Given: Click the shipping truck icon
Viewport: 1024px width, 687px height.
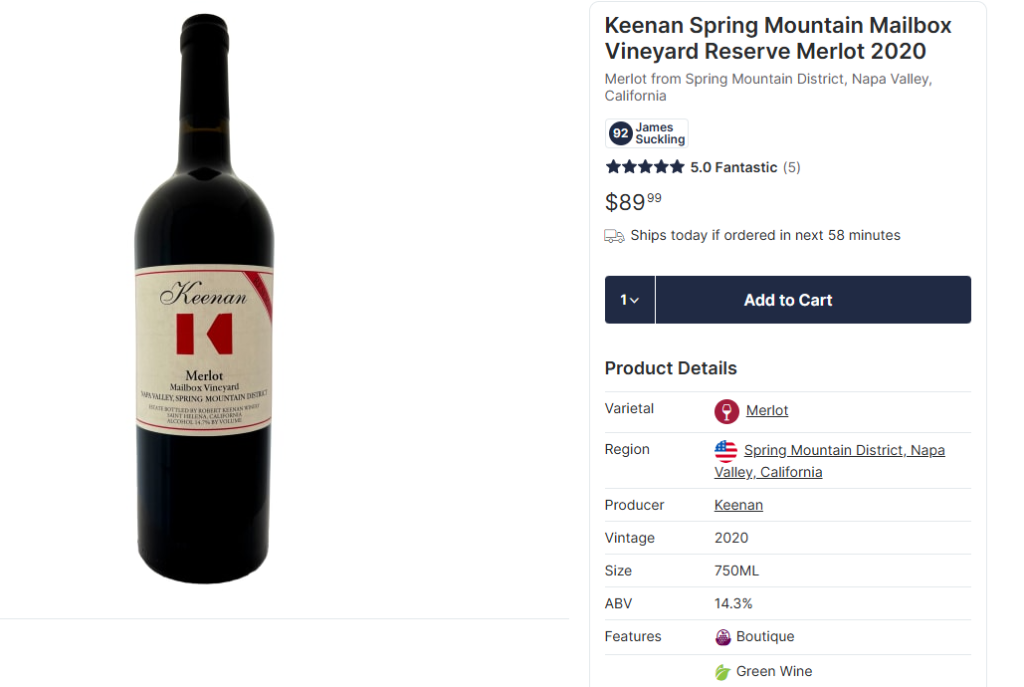Looking at the screenshot, I should click(613, 235).
